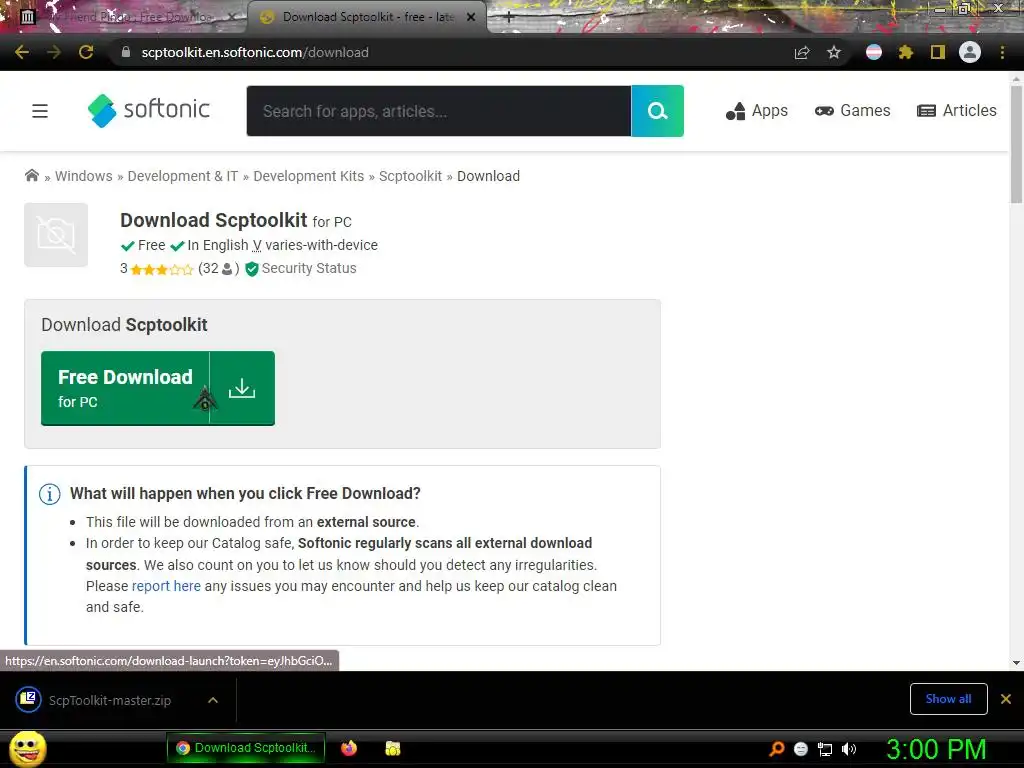1024x768 pixels.
Task: Select the URL in the address bar
Action: click(x=255, y=52)
